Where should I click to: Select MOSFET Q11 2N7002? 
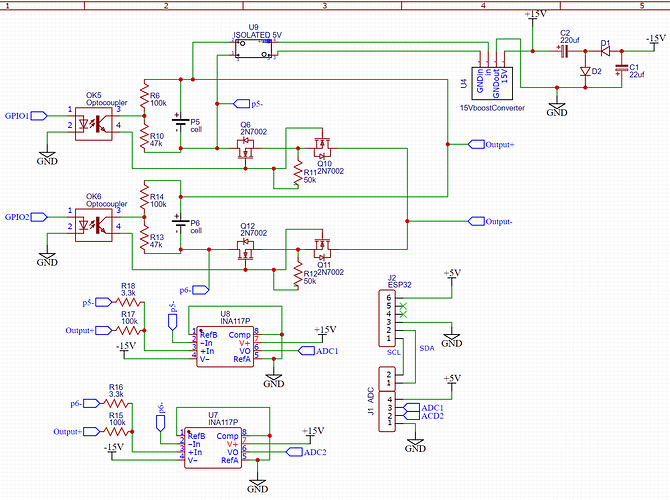[x=322, y=250]
